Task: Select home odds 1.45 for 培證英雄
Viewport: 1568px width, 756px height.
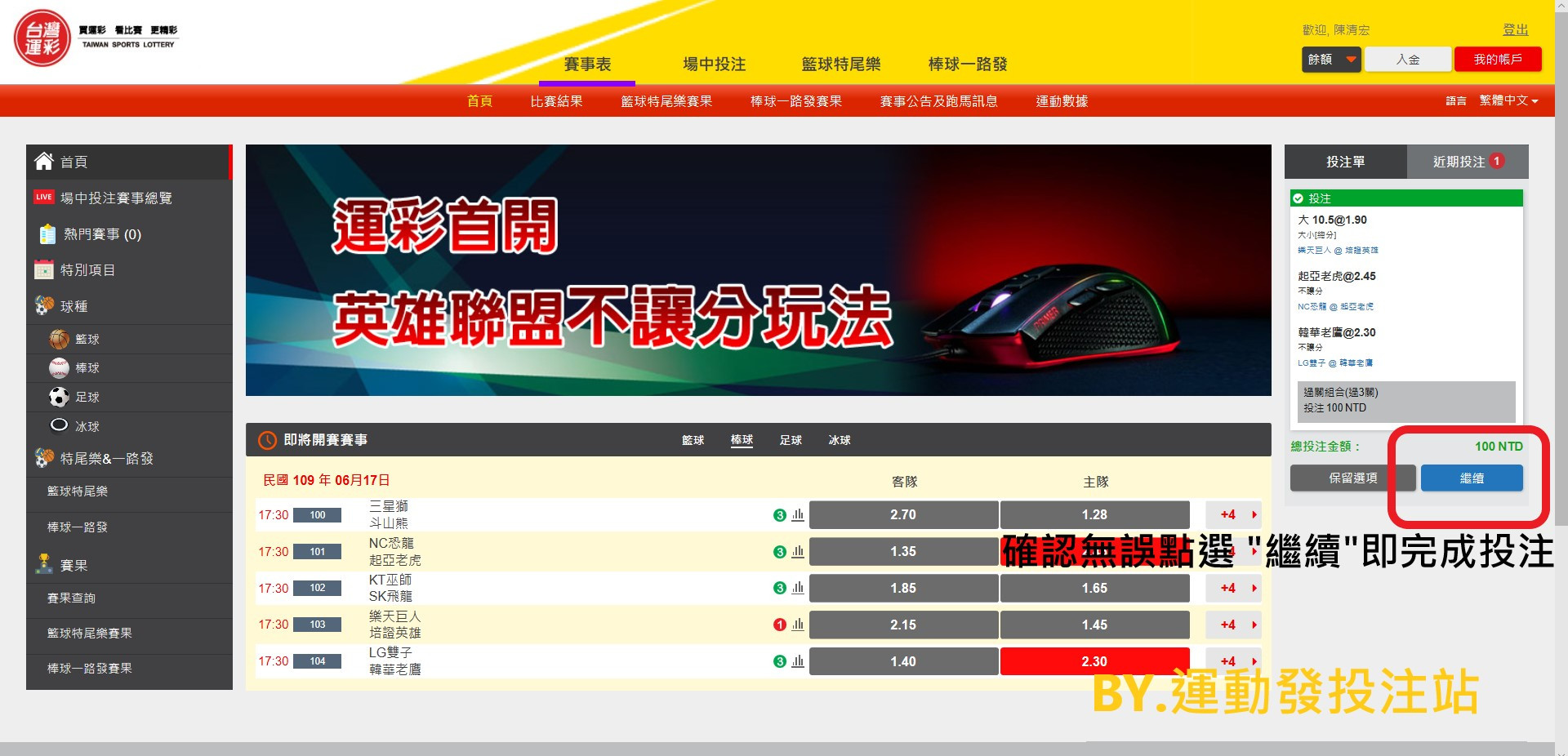Action: click(1094, 625)
